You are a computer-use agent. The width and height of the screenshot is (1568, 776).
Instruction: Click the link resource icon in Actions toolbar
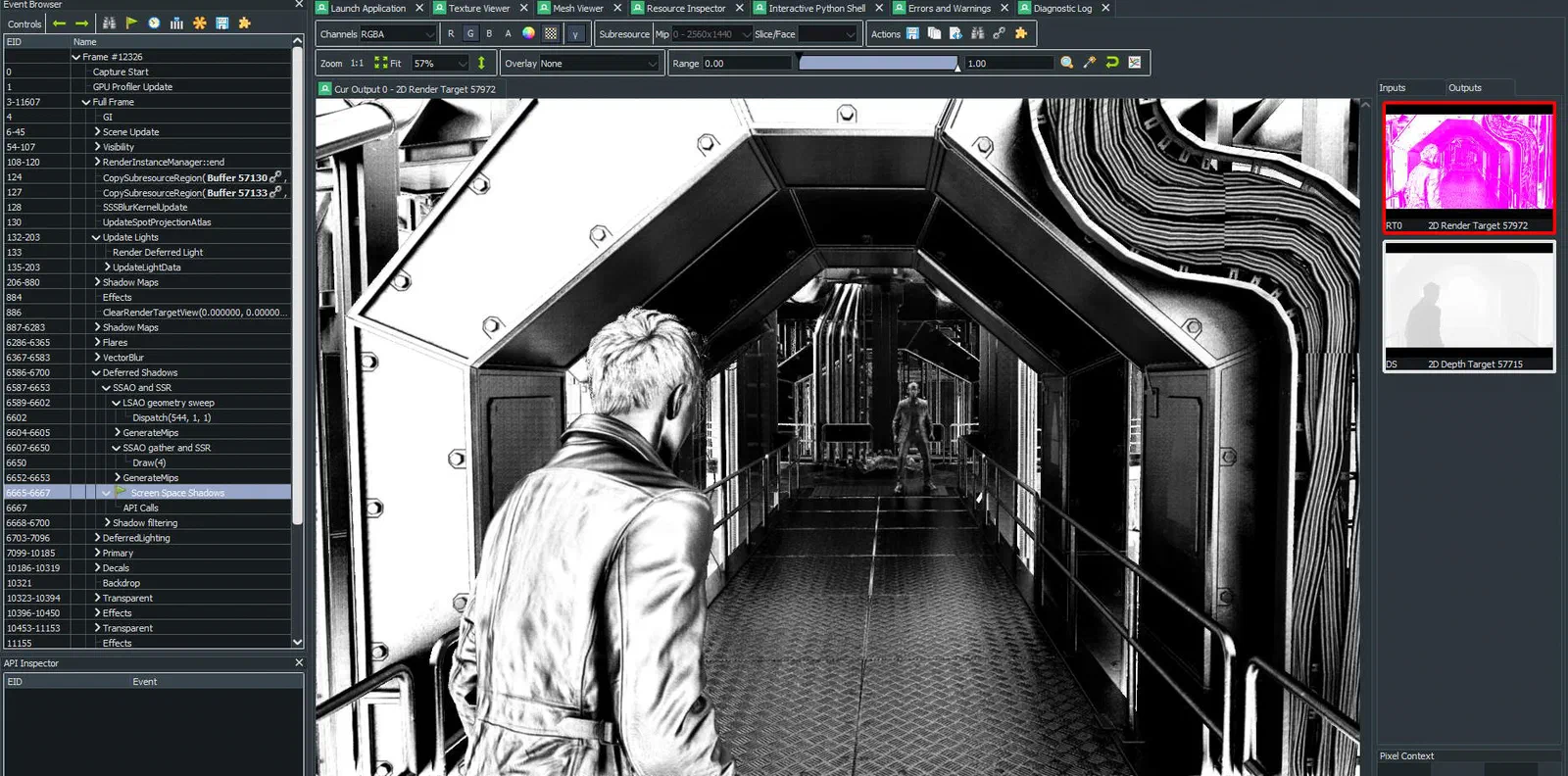click(999, 33)
